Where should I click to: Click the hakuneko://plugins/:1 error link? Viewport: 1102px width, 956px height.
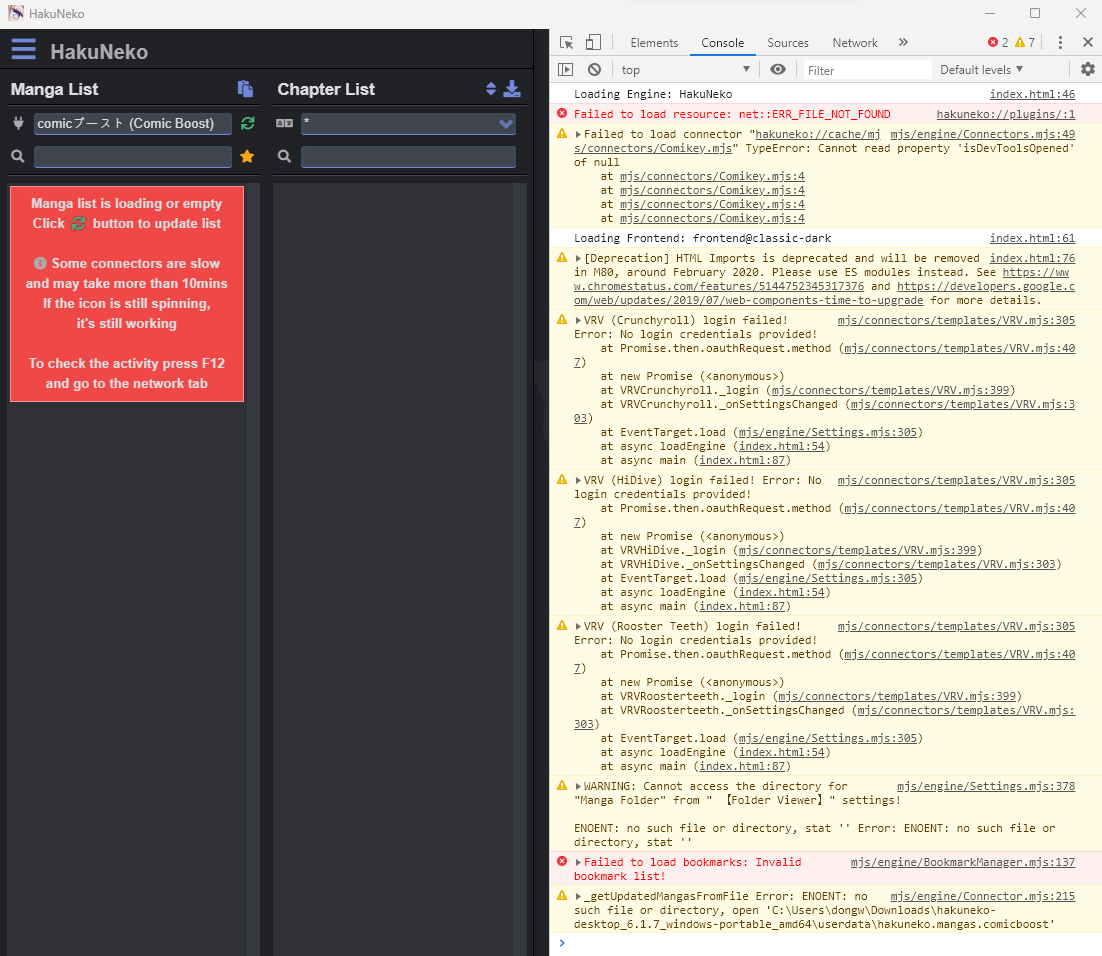point(1007,114)
